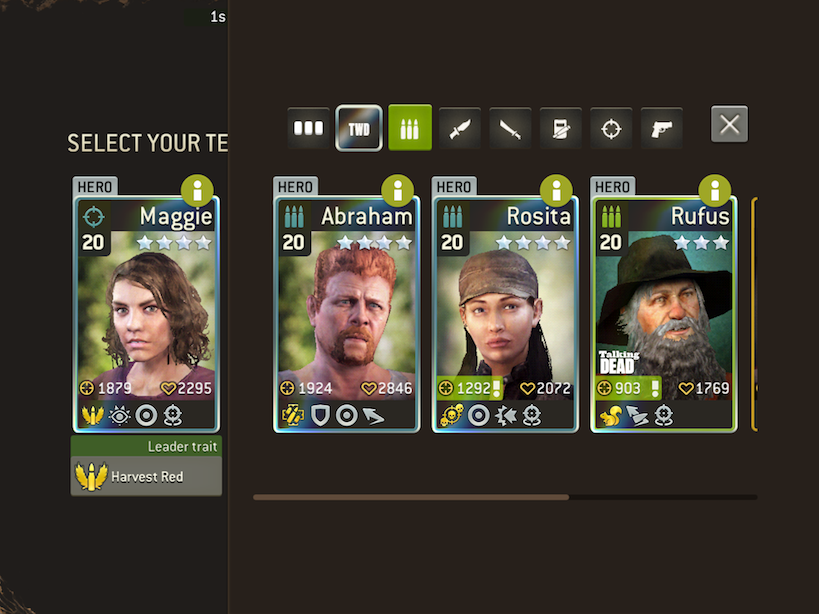
Task: Filter by Scout knife class icon
Action: 460,128
